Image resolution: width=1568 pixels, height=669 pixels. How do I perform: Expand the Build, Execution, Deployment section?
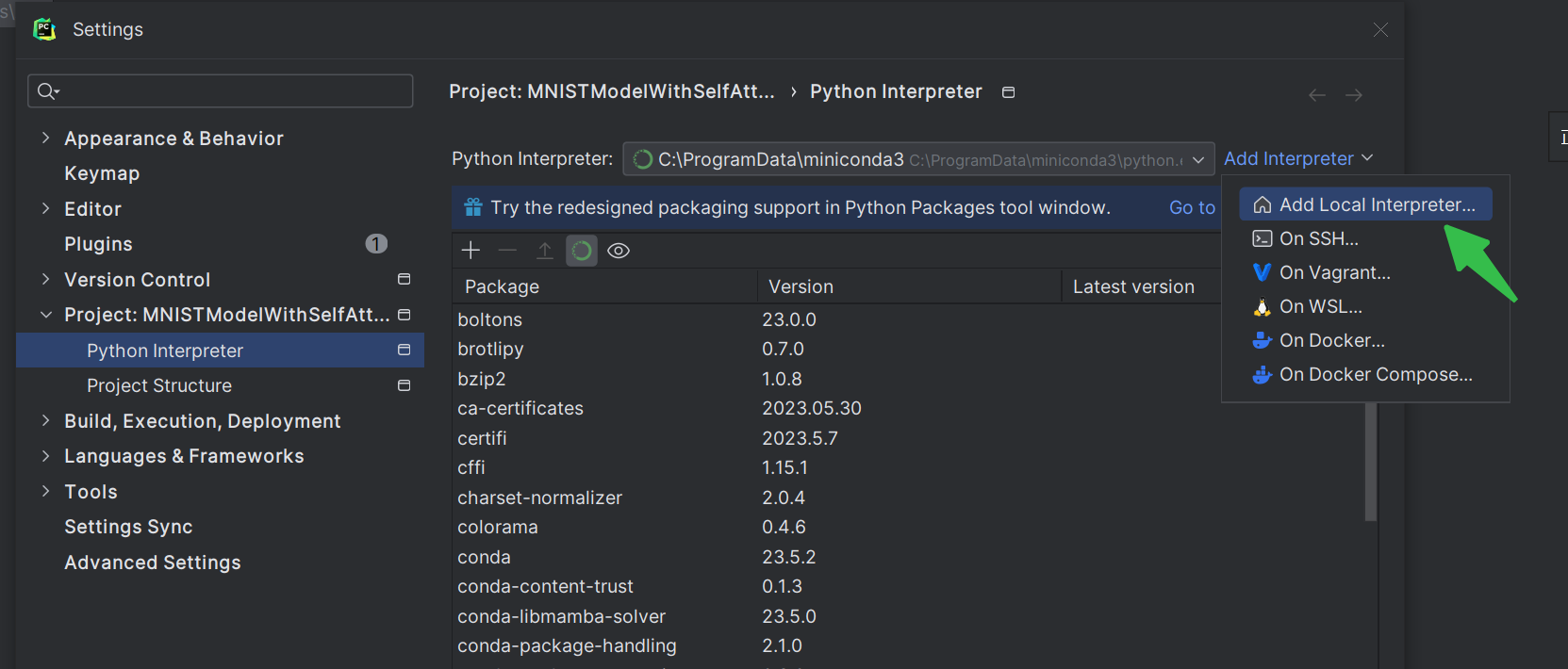[45, 421]
